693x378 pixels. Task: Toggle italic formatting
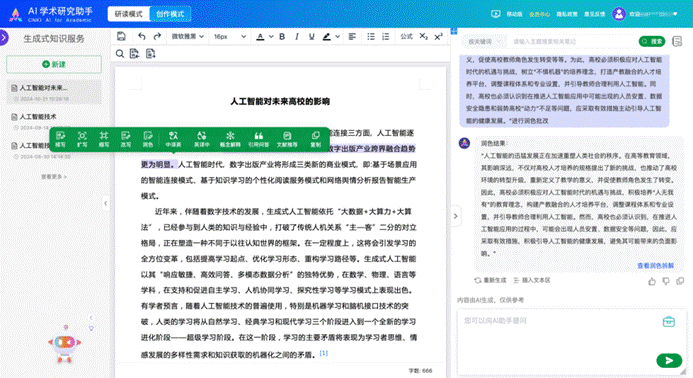click(297, 37)
